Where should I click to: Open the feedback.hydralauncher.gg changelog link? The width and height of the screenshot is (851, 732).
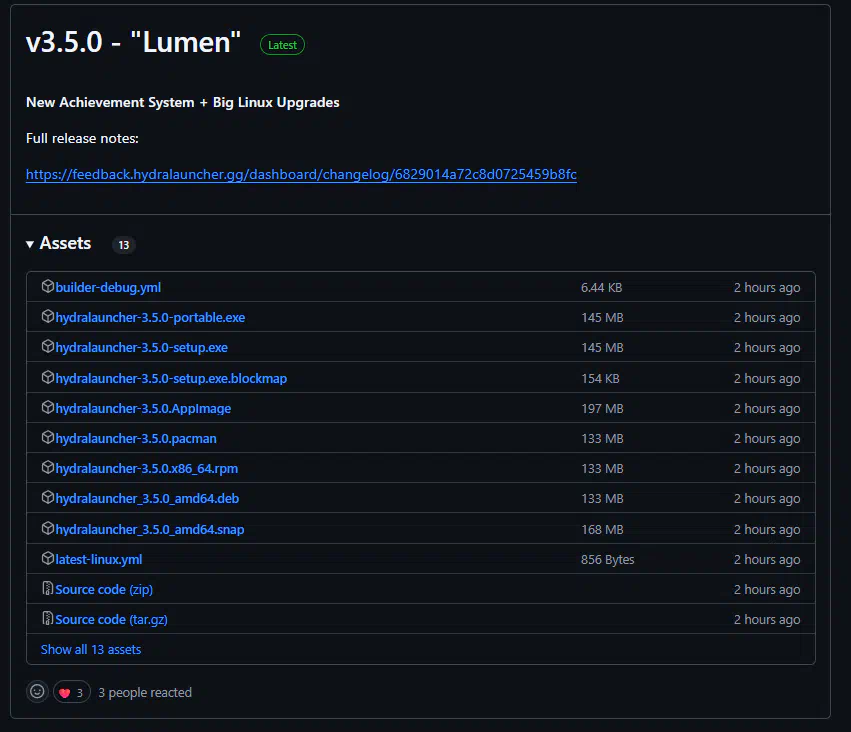click(301, 174)
